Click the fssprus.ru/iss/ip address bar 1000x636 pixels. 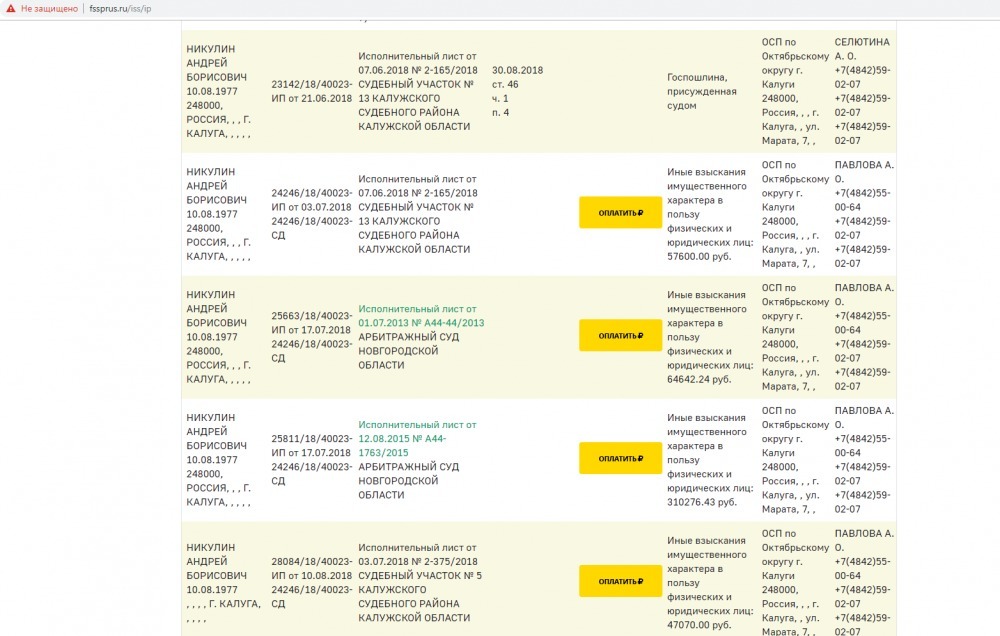coord(121,9)
